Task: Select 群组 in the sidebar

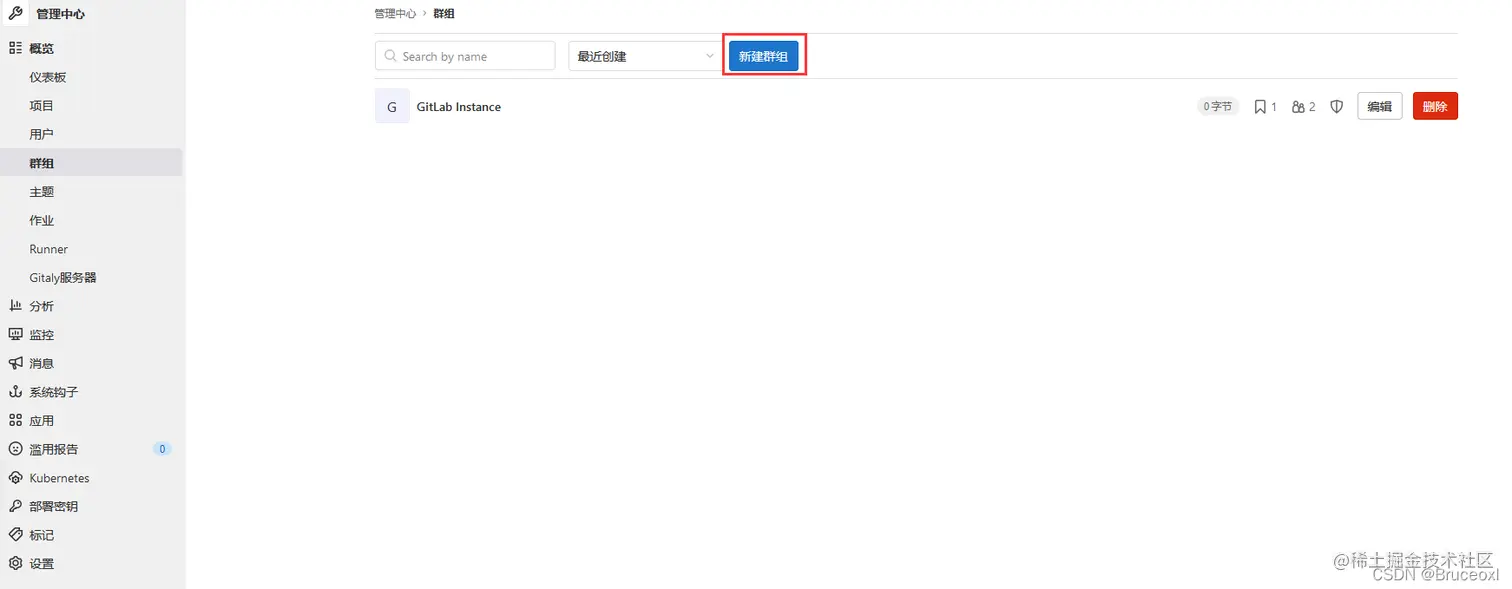Action: coord(91,163)
